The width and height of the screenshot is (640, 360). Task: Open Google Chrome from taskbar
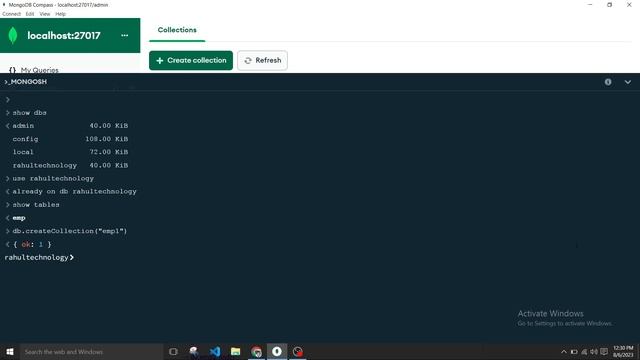[x=256, y=351]
